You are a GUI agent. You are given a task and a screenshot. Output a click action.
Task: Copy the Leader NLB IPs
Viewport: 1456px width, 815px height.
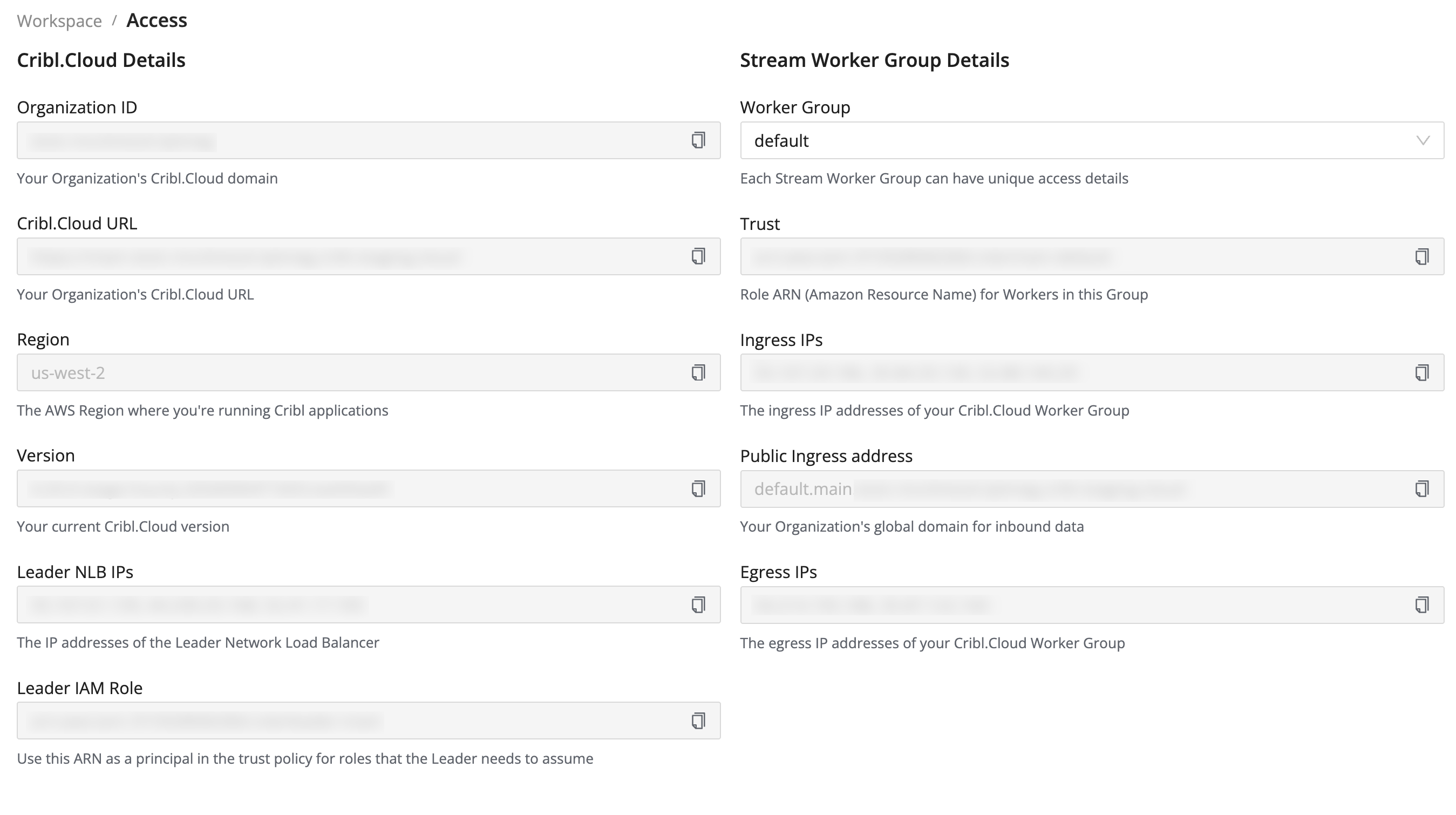(x=698, y=605)
